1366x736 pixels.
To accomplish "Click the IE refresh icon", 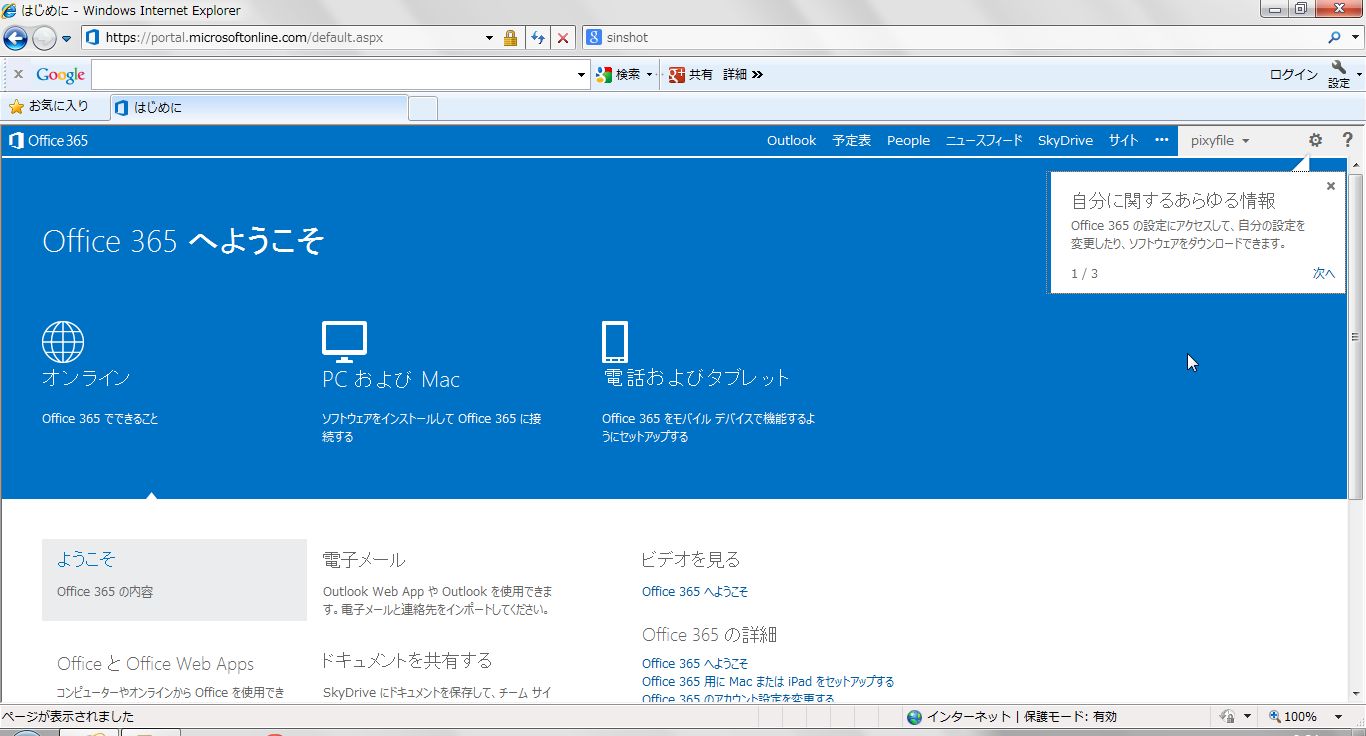I will point(538,38).
